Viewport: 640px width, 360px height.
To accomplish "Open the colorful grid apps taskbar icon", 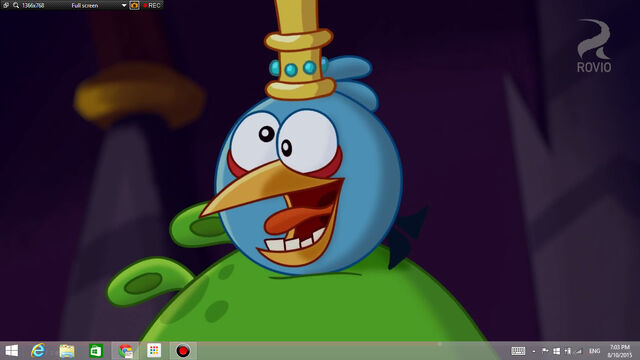I will 154,351.
